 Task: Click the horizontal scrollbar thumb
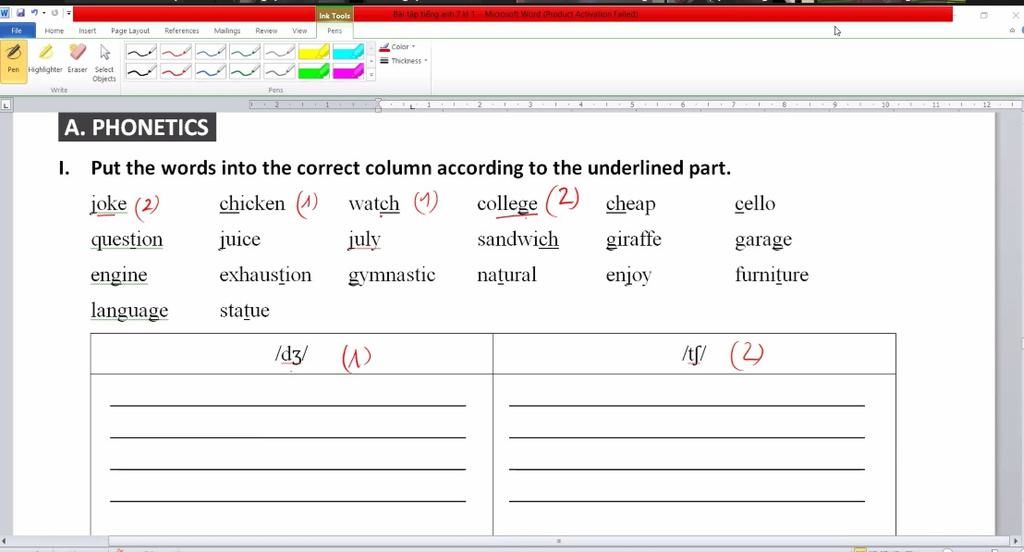558,541
